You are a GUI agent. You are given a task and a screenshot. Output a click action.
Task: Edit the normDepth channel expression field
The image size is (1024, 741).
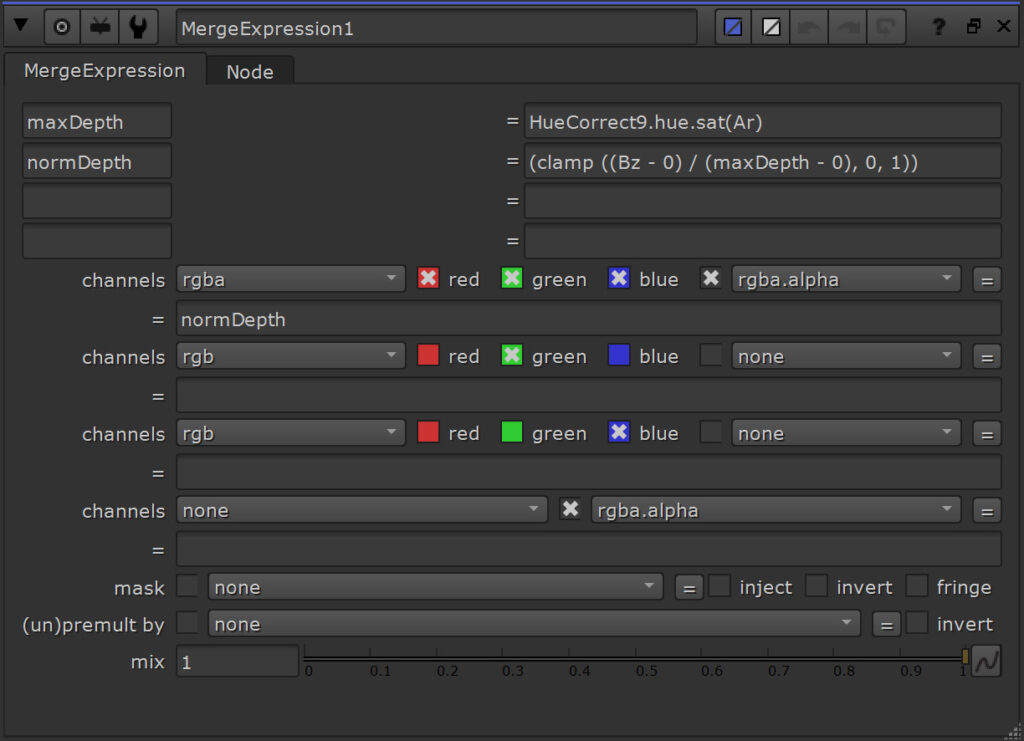click(588, 319)
